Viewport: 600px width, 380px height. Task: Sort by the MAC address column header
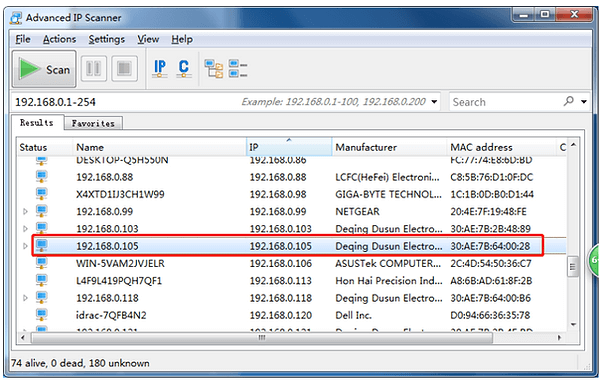[501, 147]
